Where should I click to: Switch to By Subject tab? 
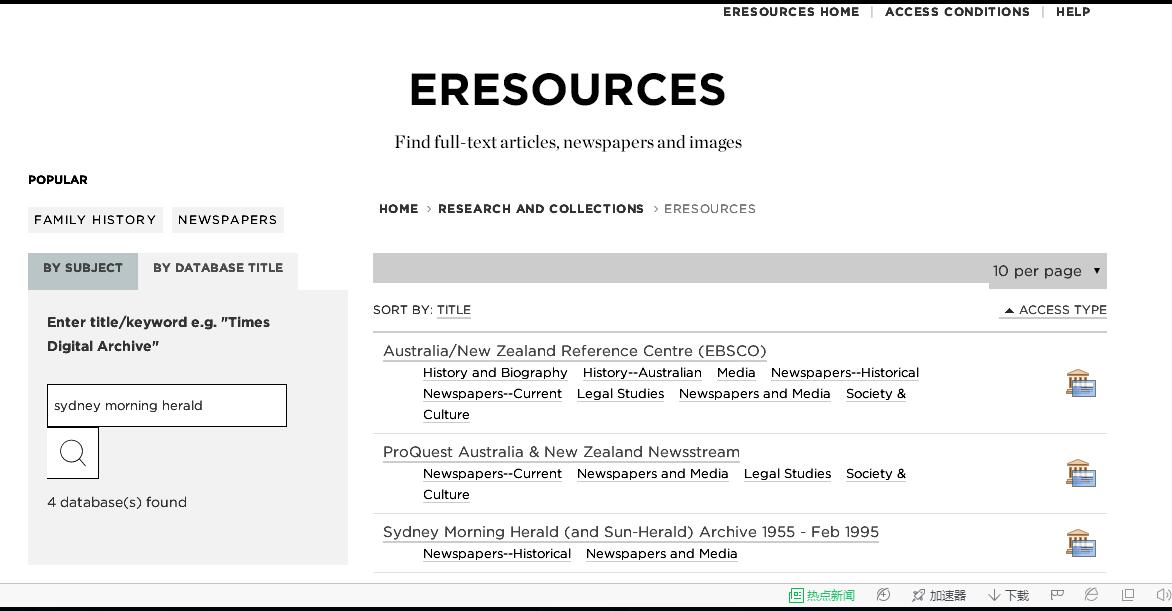point(83,271)
